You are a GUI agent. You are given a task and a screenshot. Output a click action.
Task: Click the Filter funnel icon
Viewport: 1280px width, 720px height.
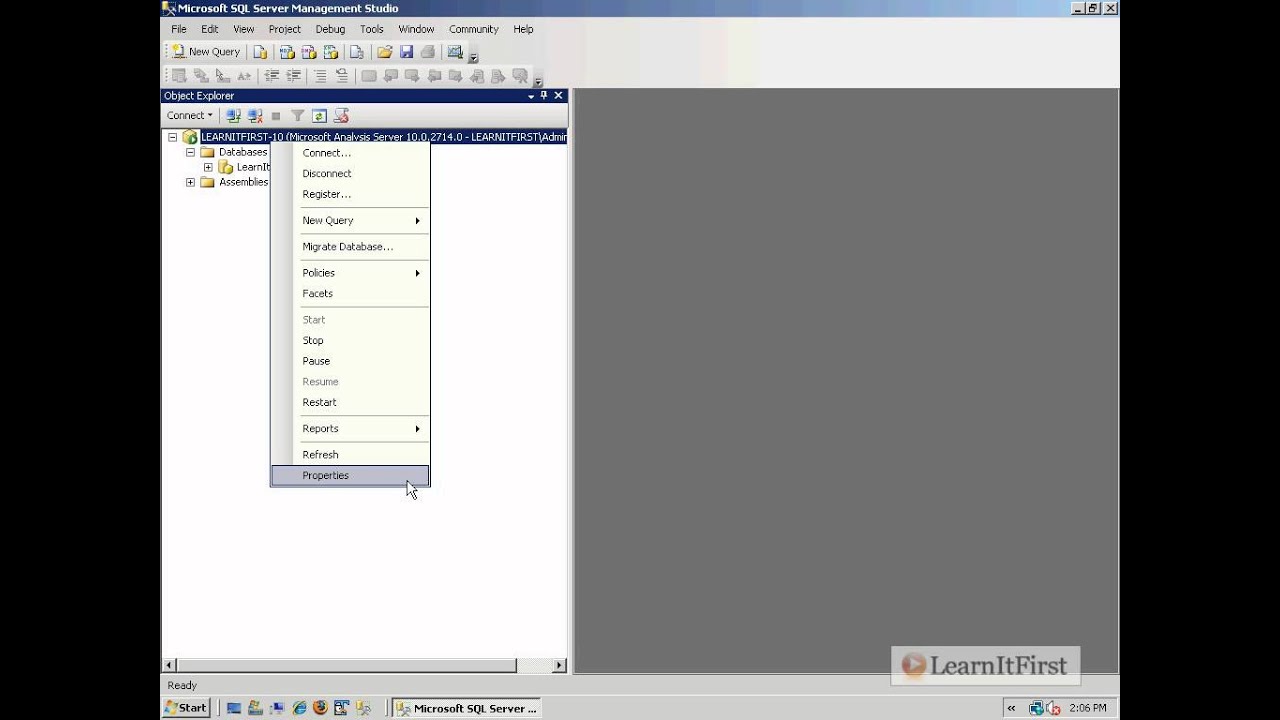point(297,116)
